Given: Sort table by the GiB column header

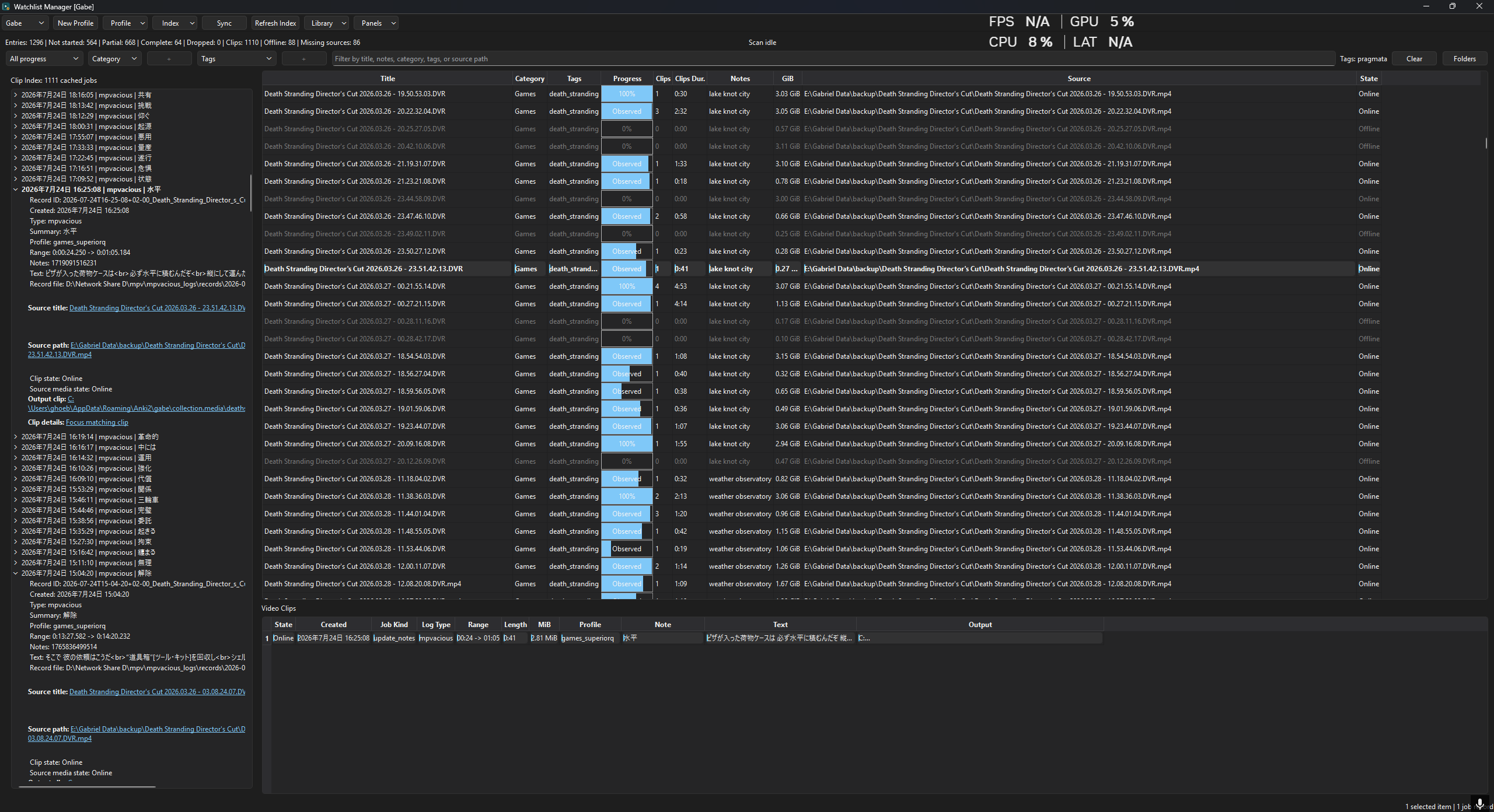Looking at the screenshot, I should (x=787, y=79).
